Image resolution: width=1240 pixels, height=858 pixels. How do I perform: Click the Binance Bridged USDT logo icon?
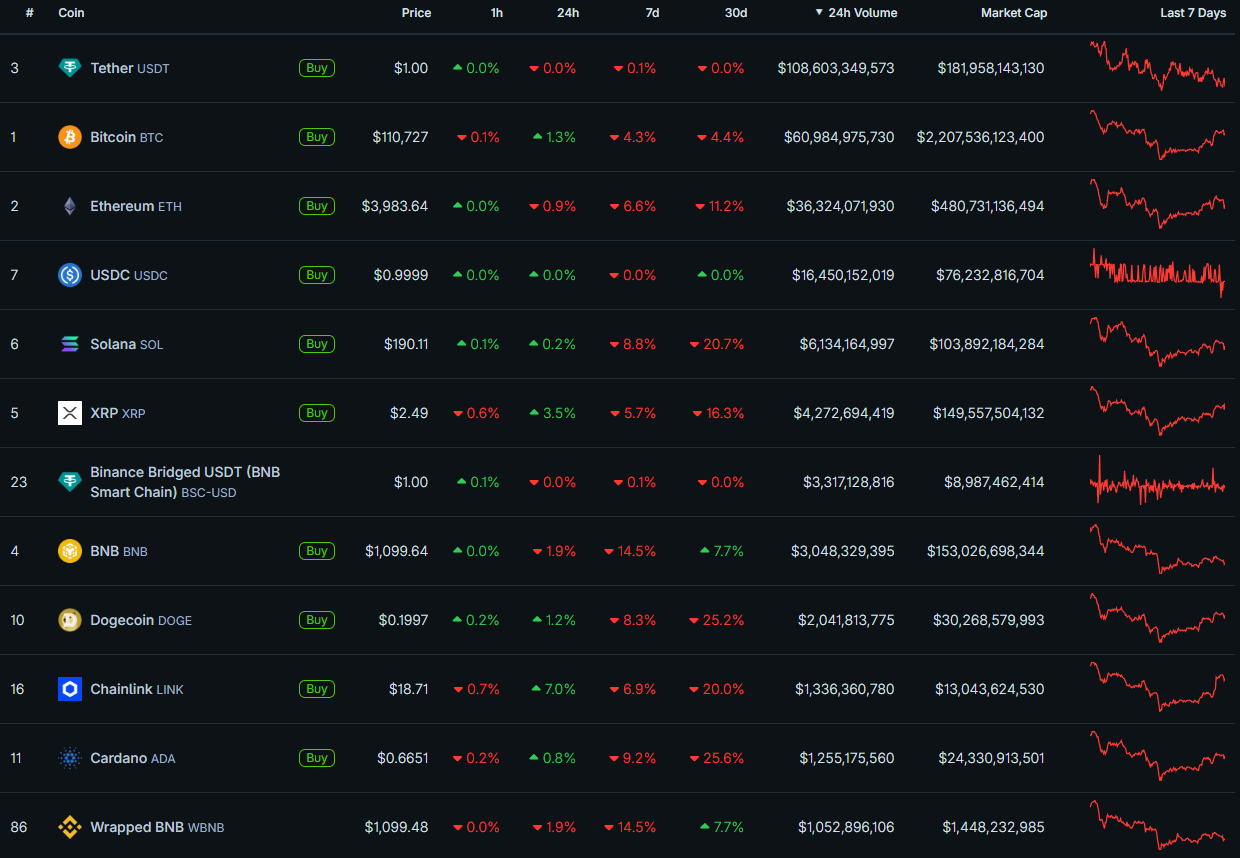[70, 482]
